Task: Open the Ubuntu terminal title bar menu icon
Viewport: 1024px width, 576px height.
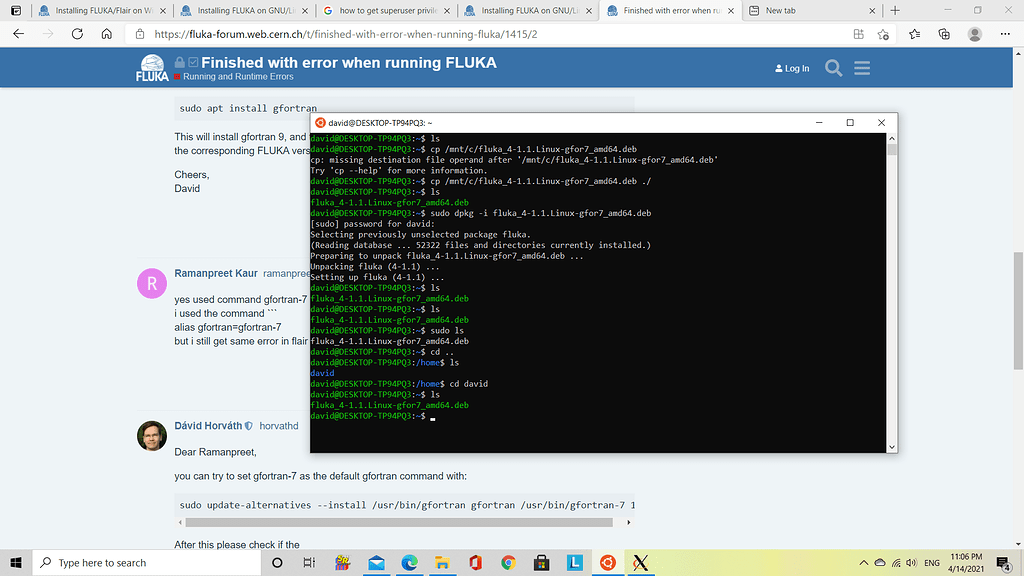Action: point(320,122)
